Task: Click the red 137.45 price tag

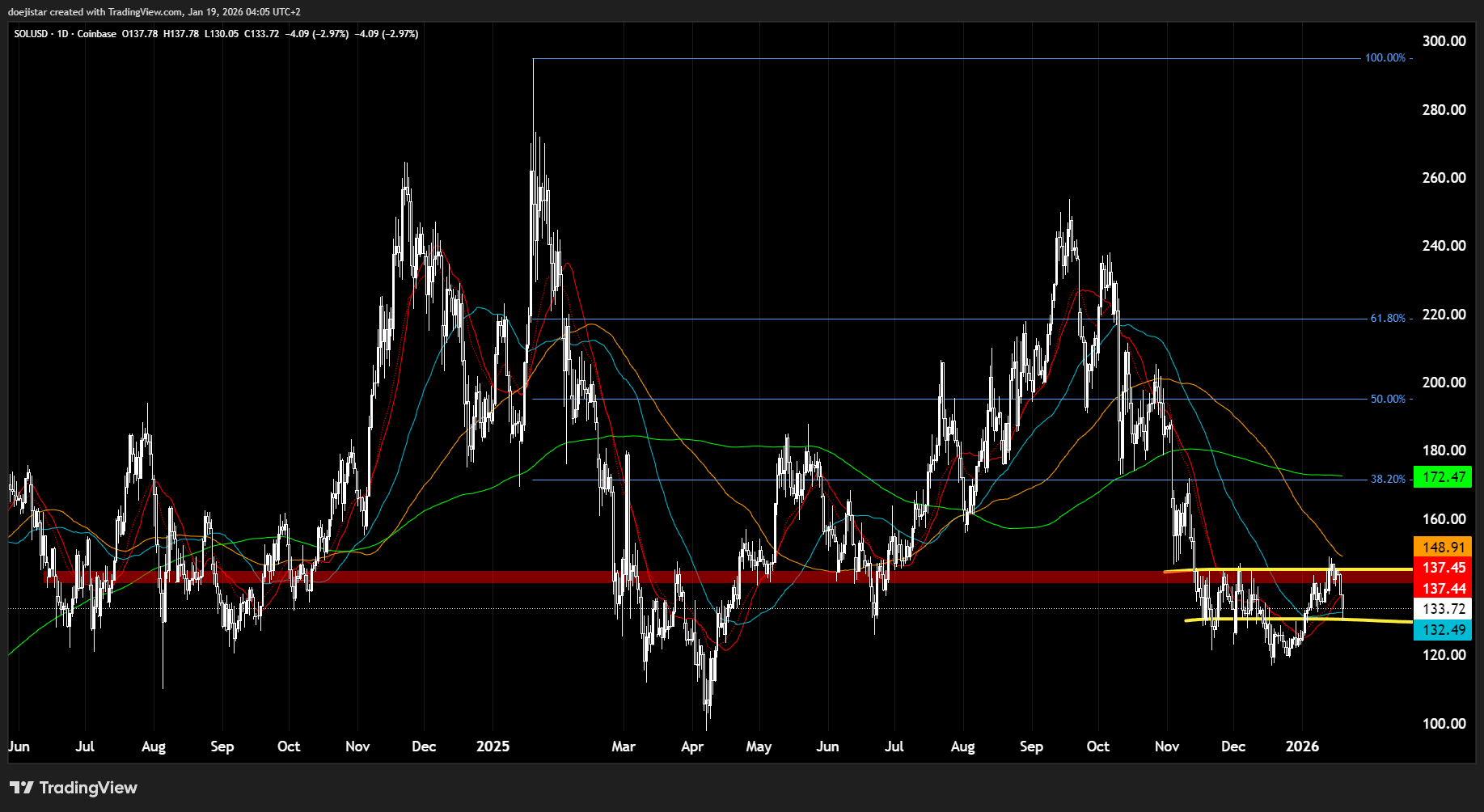Action: [x=1443, y=568]
